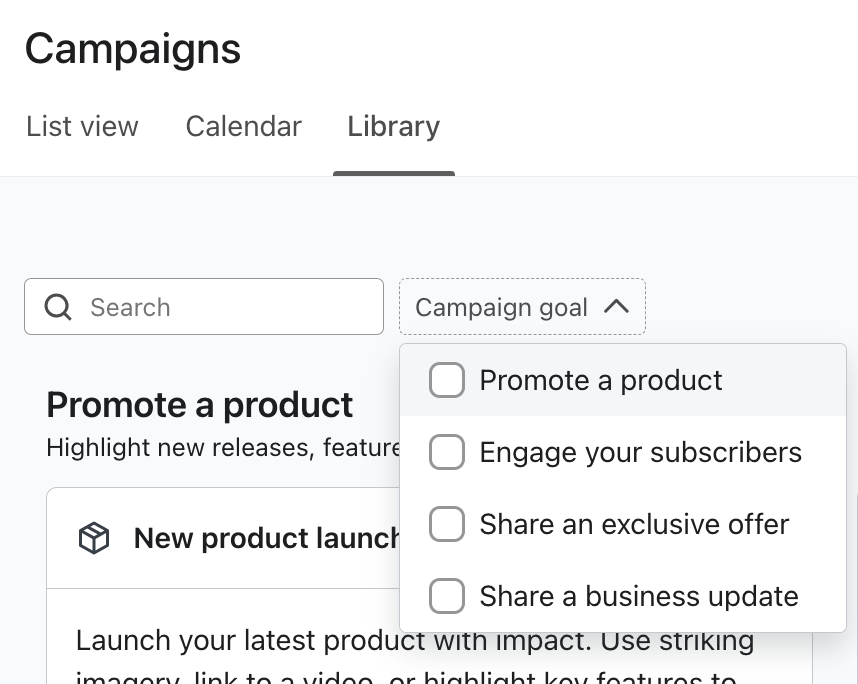This screenshot has width=858, height=684.
Task: Open the New product launch template card
Action: click(x=265, y=539)
